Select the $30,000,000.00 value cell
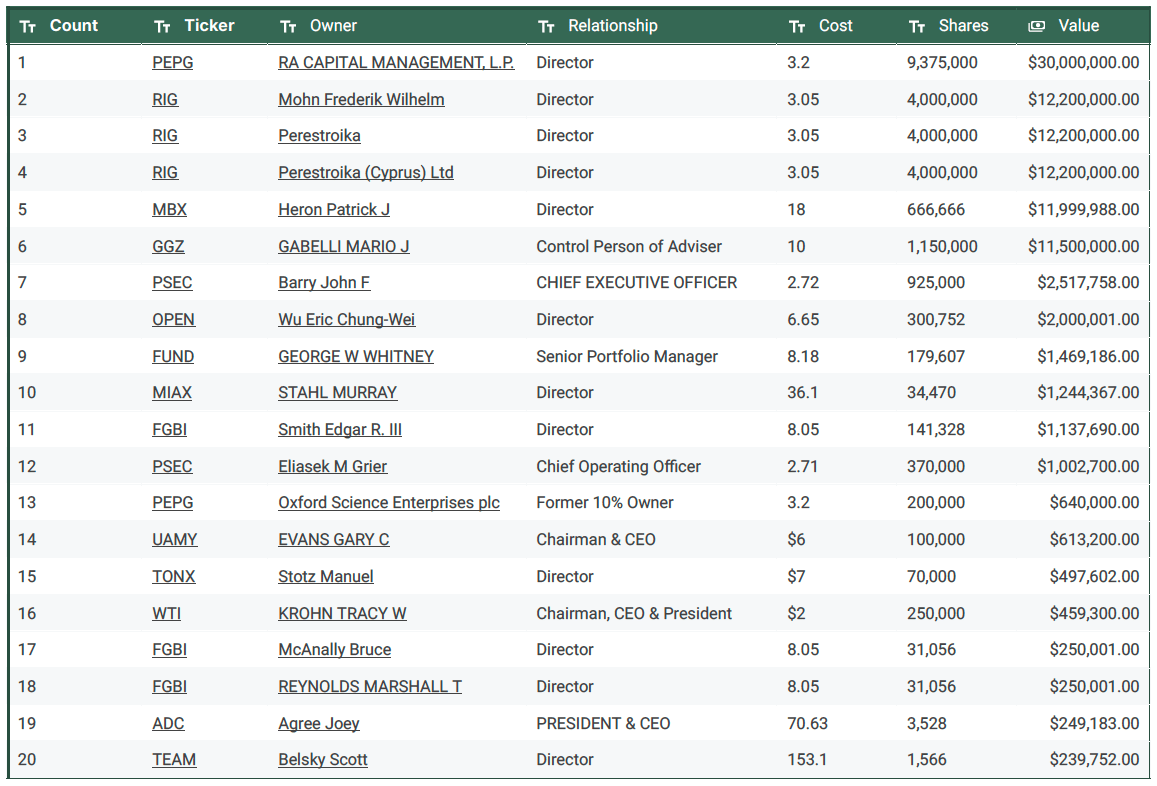This screenshot has height=786, width=1157. tap(1083, 63)
